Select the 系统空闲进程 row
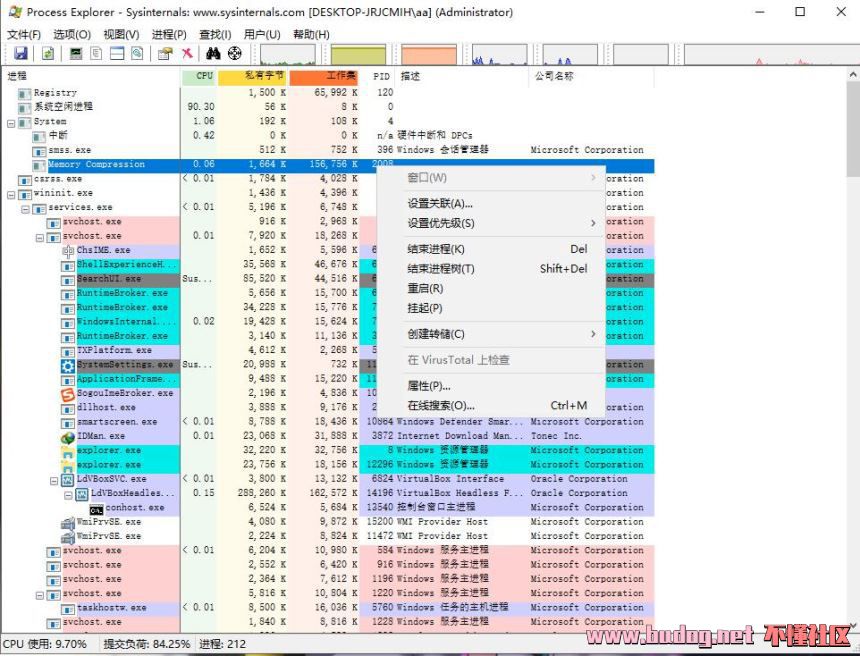 click(x=327, y=107)
